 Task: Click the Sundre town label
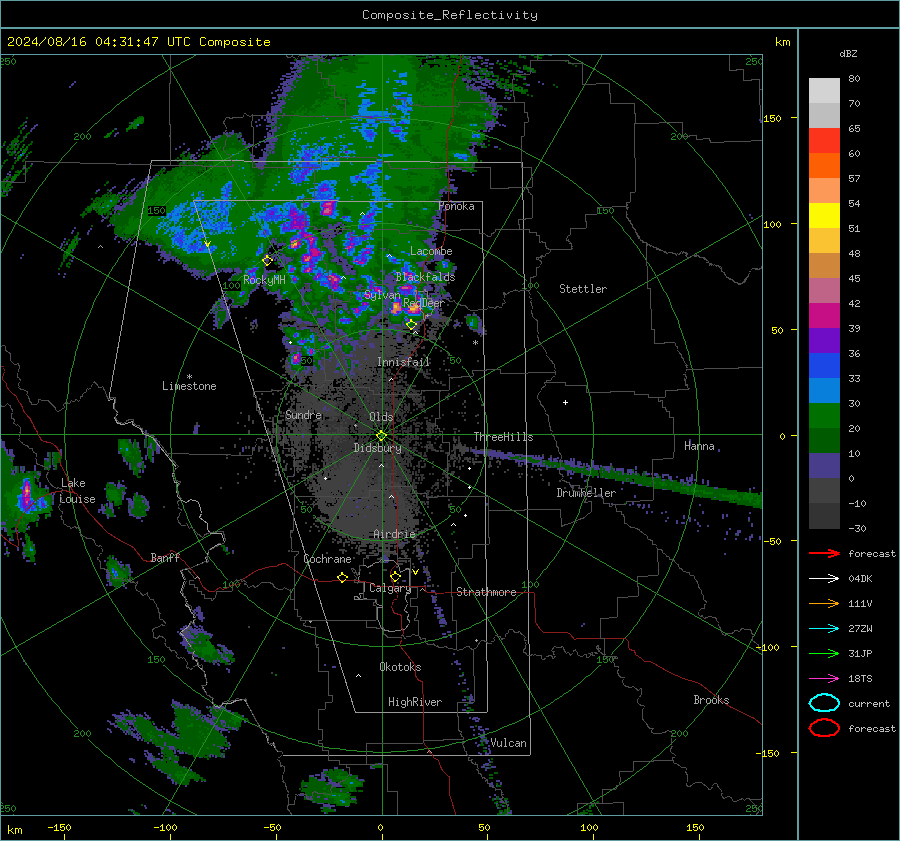click(304, 414)
